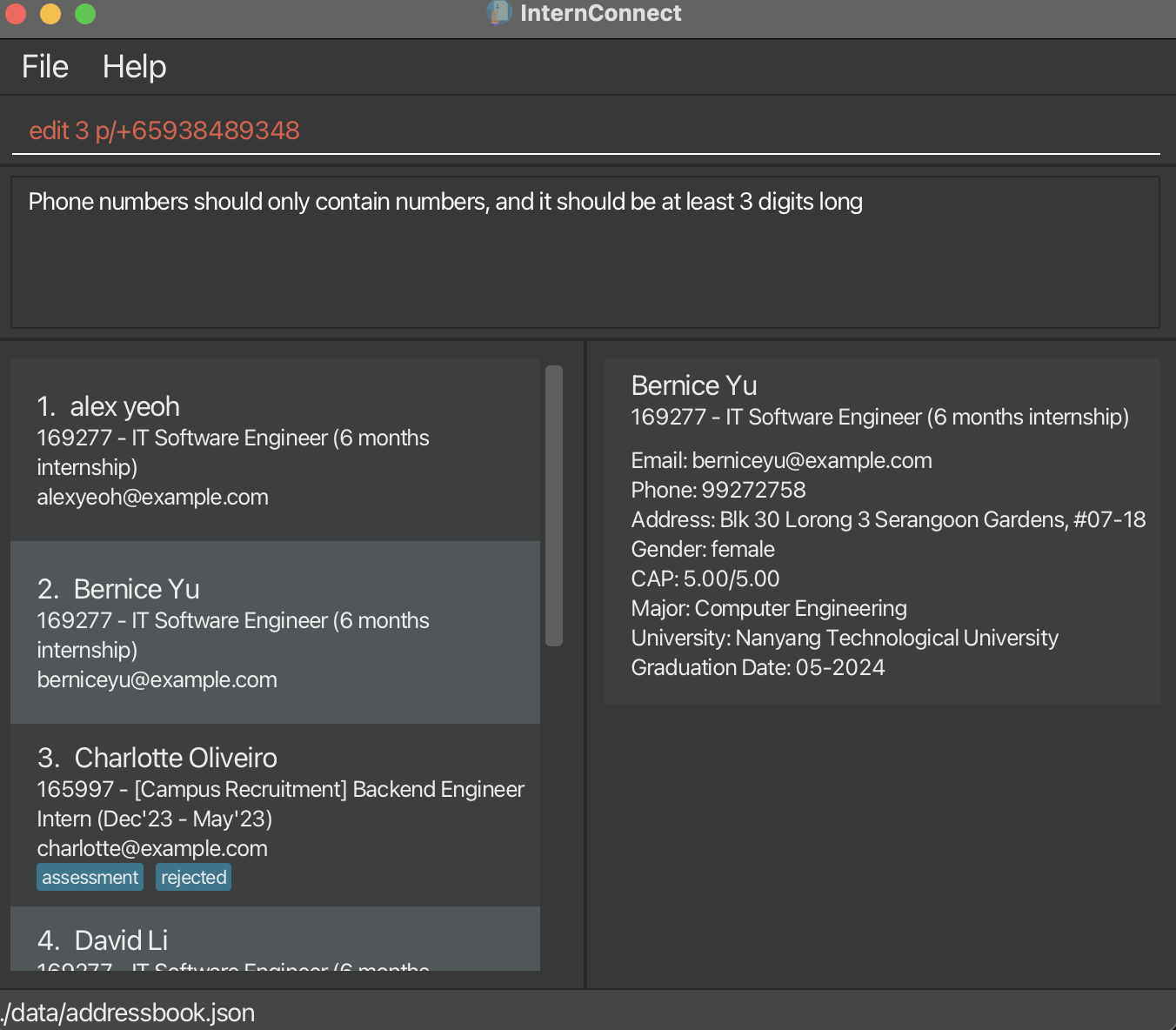Select the Charlotte Oliveiro applicant card

275,815
